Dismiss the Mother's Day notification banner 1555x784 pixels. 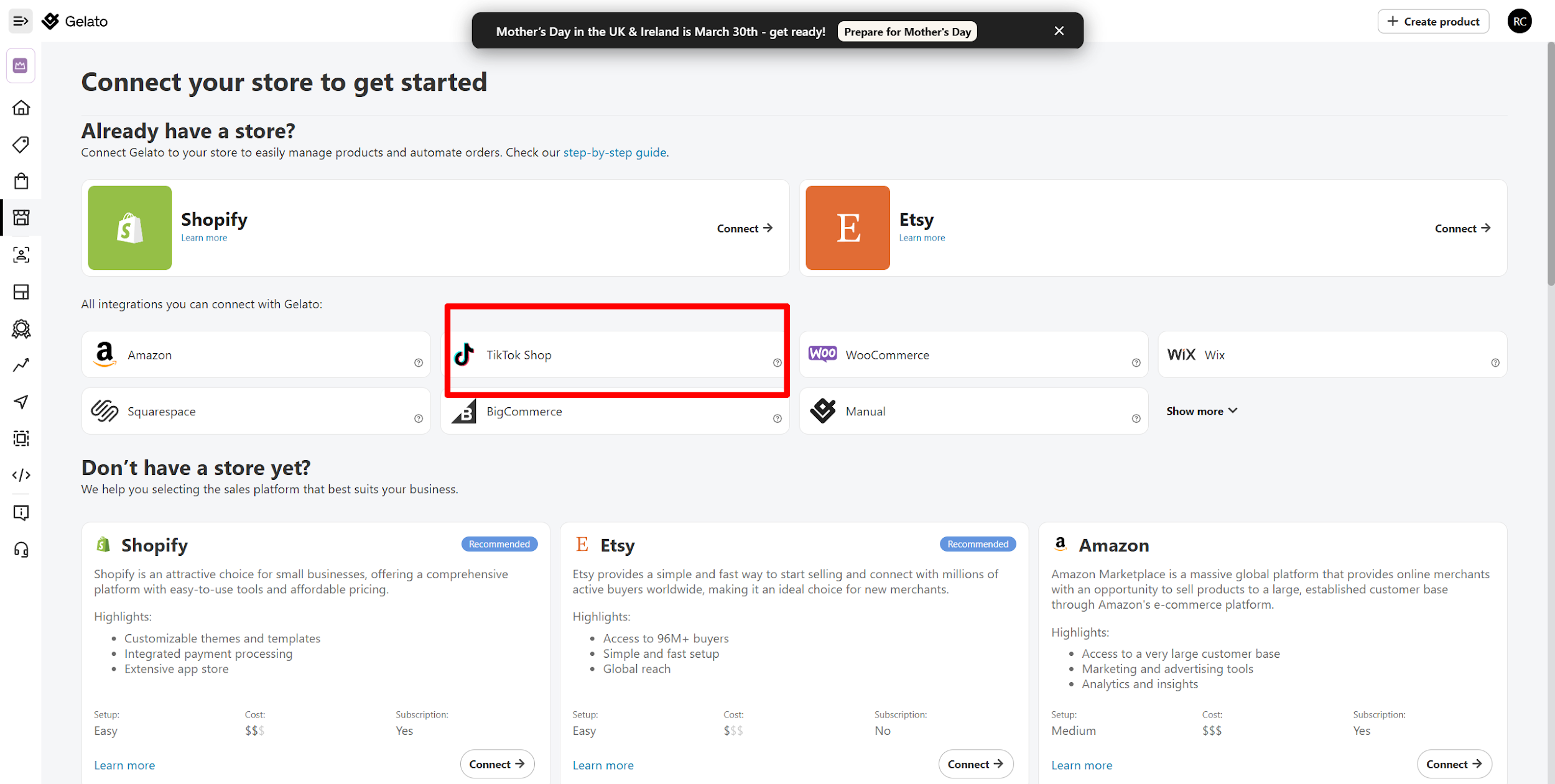1059,31
